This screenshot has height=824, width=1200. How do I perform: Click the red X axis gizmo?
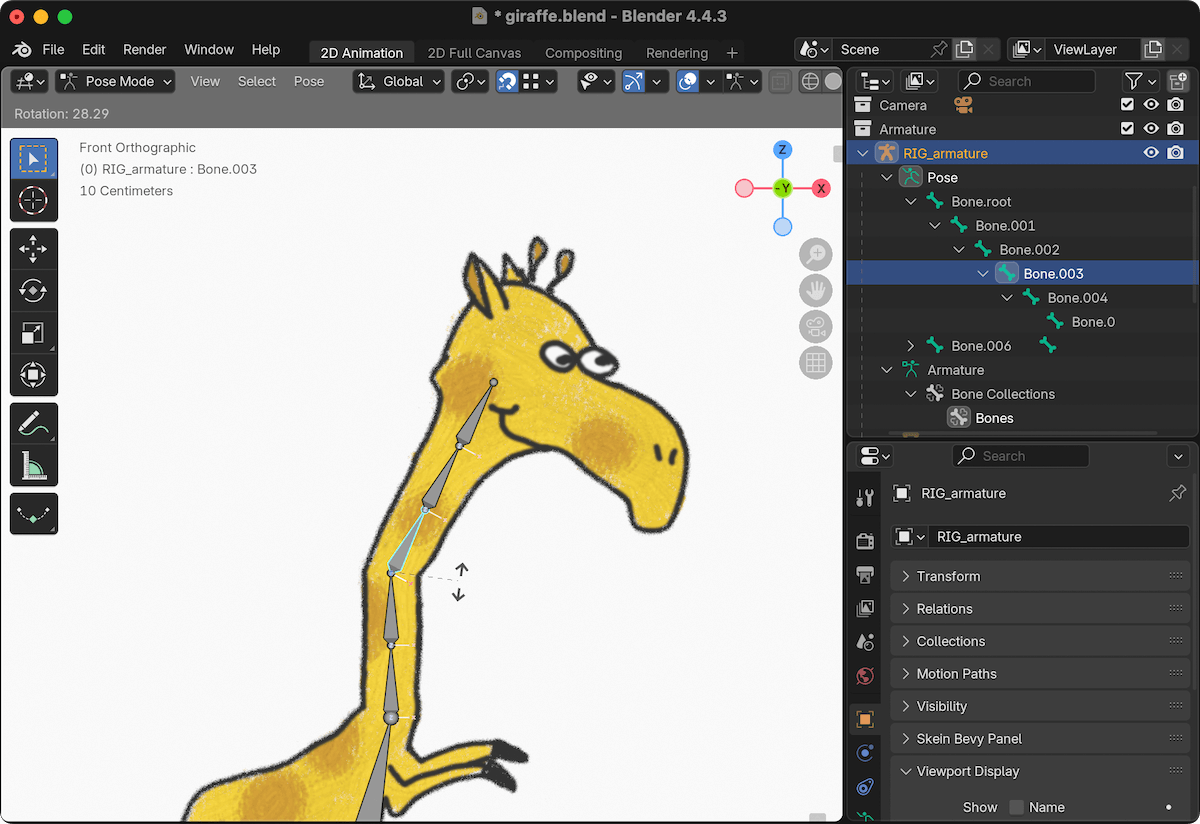click(821, 188)
